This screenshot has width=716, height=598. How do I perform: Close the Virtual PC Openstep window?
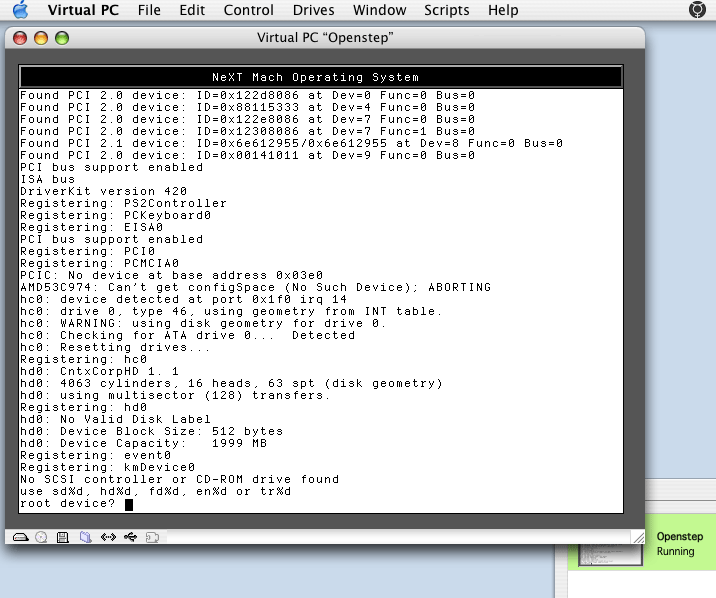pyautogui.click(x=20, y=38)
